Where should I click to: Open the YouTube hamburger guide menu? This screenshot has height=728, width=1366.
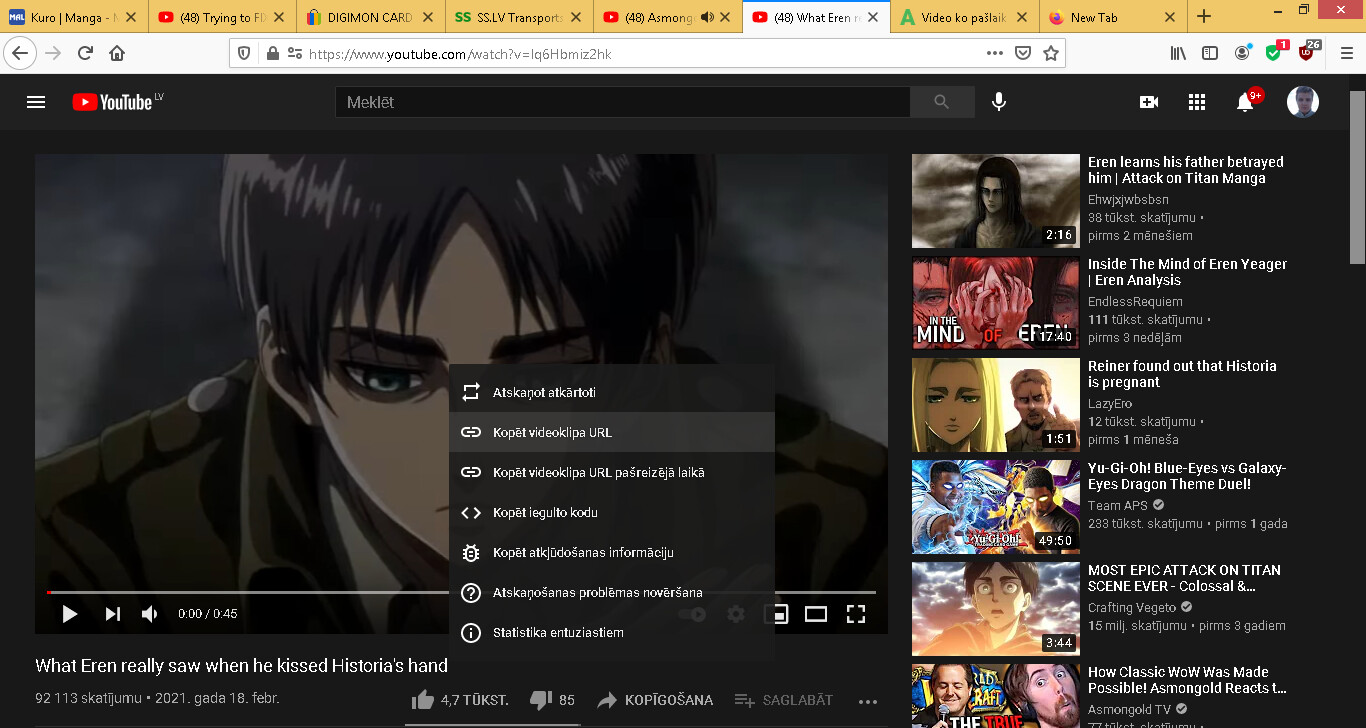tap(36, 102)
